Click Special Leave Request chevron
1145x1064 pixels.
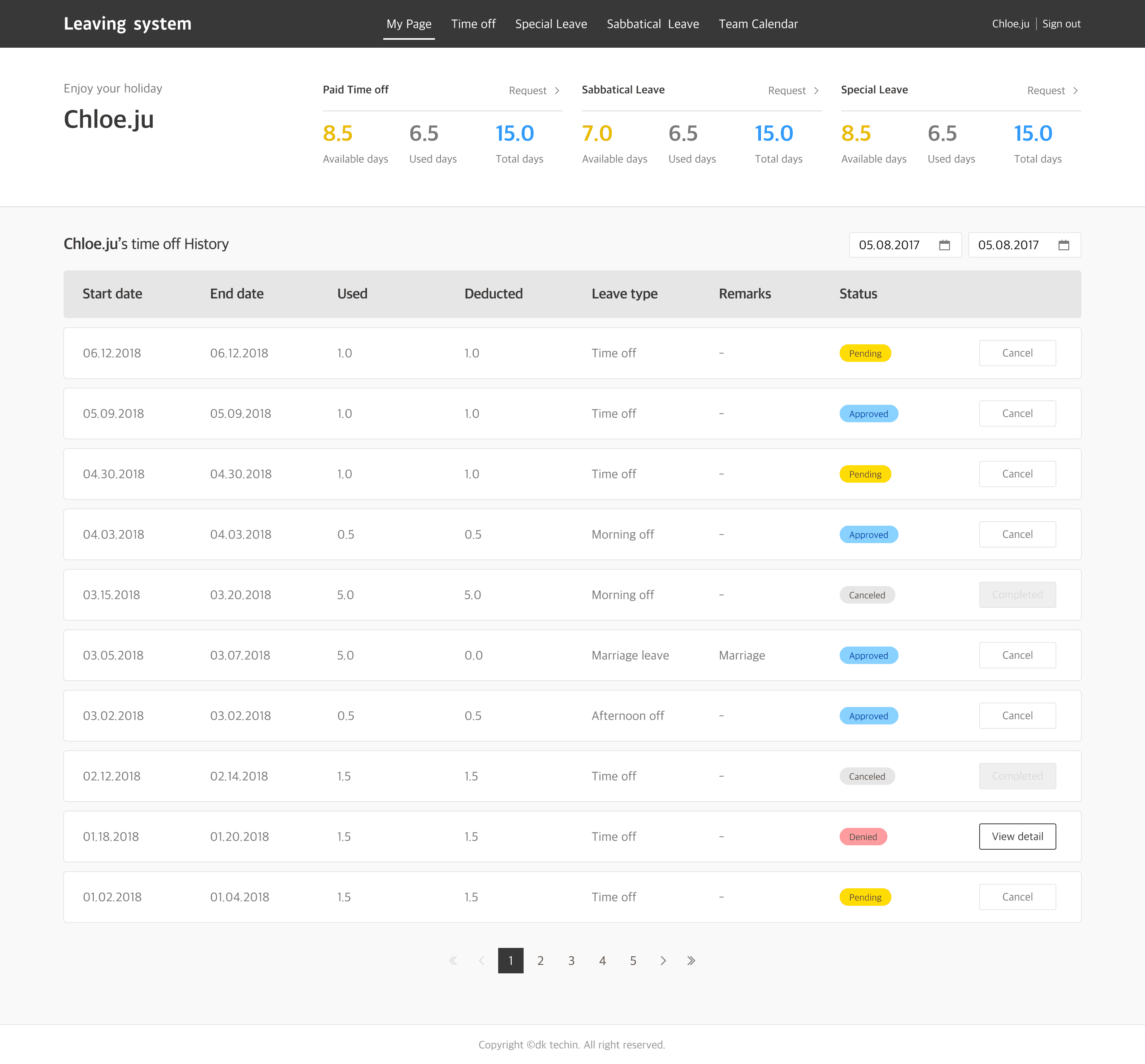pos(1075,90)
